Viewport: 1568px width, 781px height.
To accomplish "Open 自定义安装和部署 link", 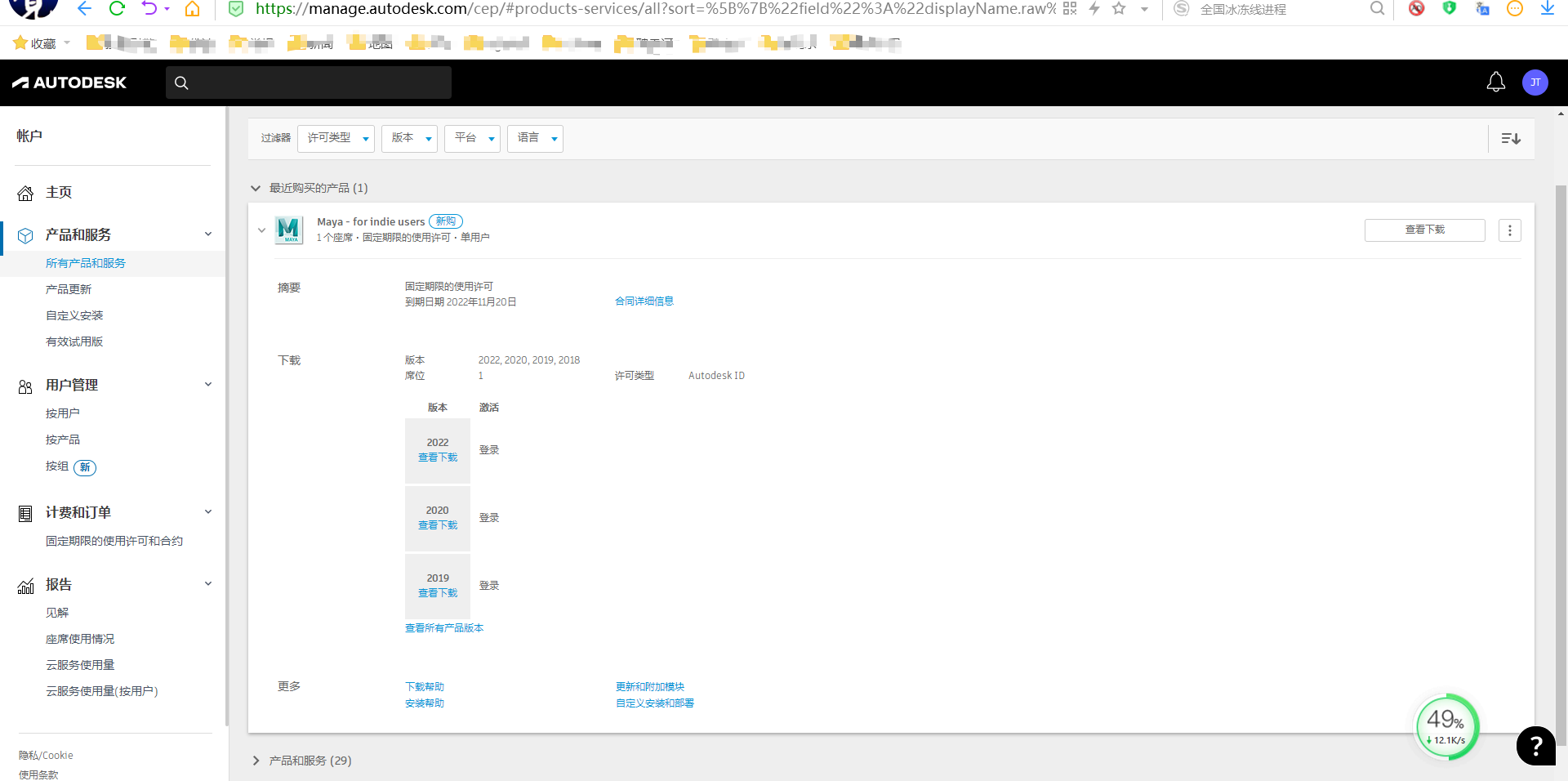I will click(x=655, y=703).
